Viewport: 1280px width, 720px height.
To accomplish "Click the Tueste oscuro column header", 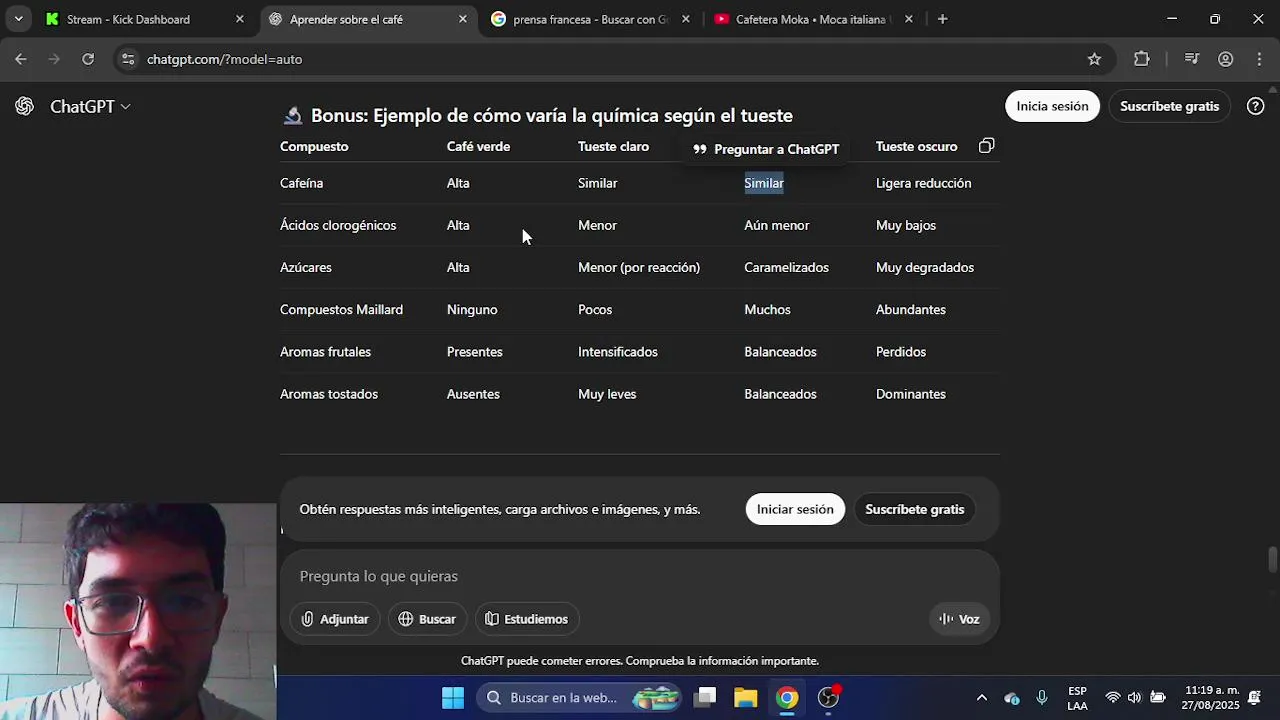I will [916, 146].
